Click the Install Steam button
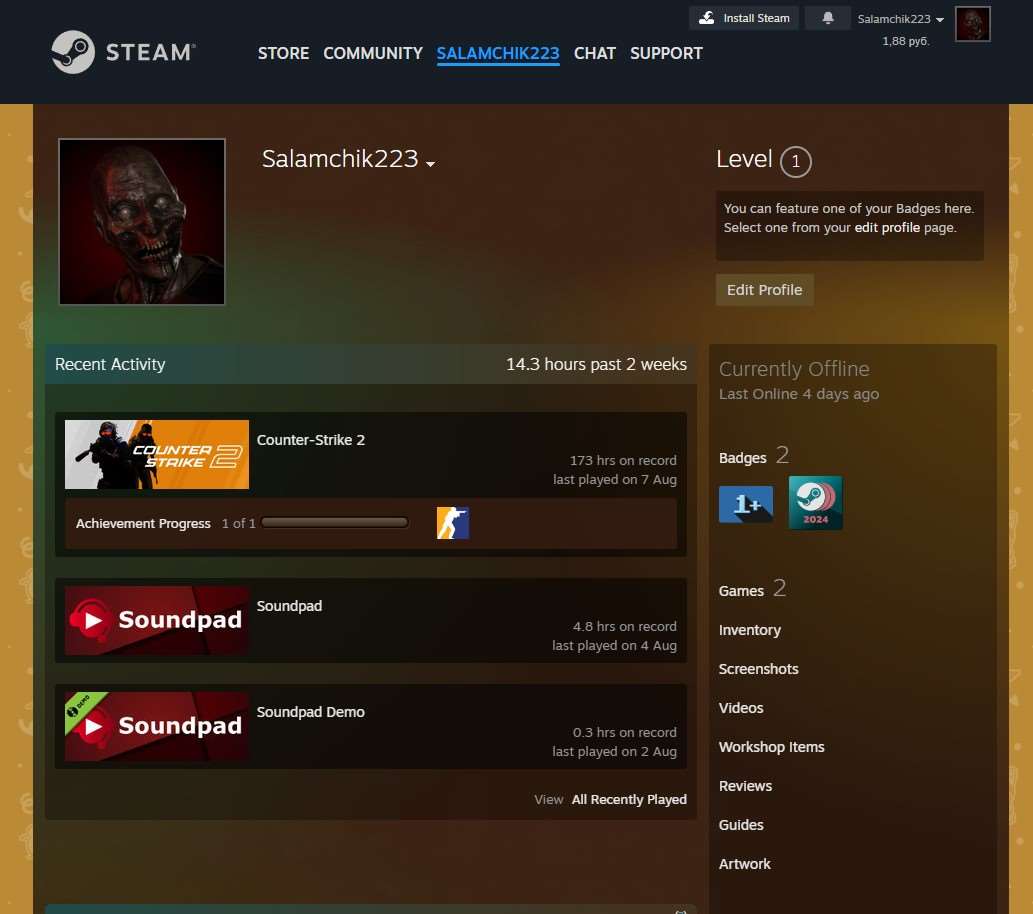This screenshot has height=914, width=1033. [744, 18]
